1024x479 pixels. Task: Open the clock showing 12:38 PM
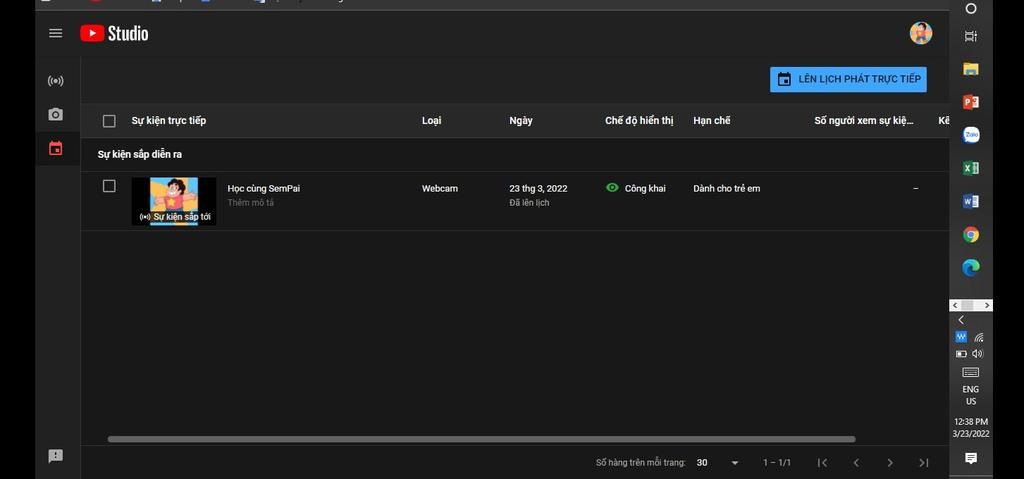click(x=971, y=427)
